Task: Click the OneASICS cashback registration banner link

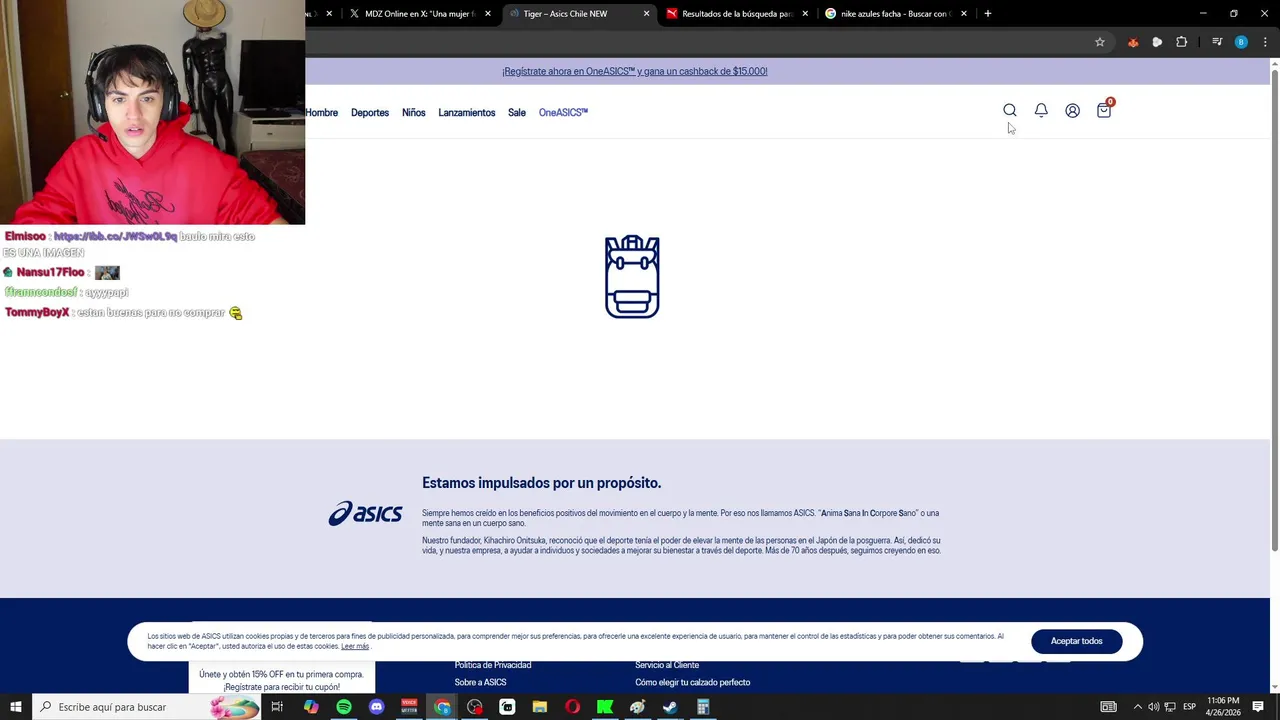Action: pyautogui.click(x=635, y=72)
